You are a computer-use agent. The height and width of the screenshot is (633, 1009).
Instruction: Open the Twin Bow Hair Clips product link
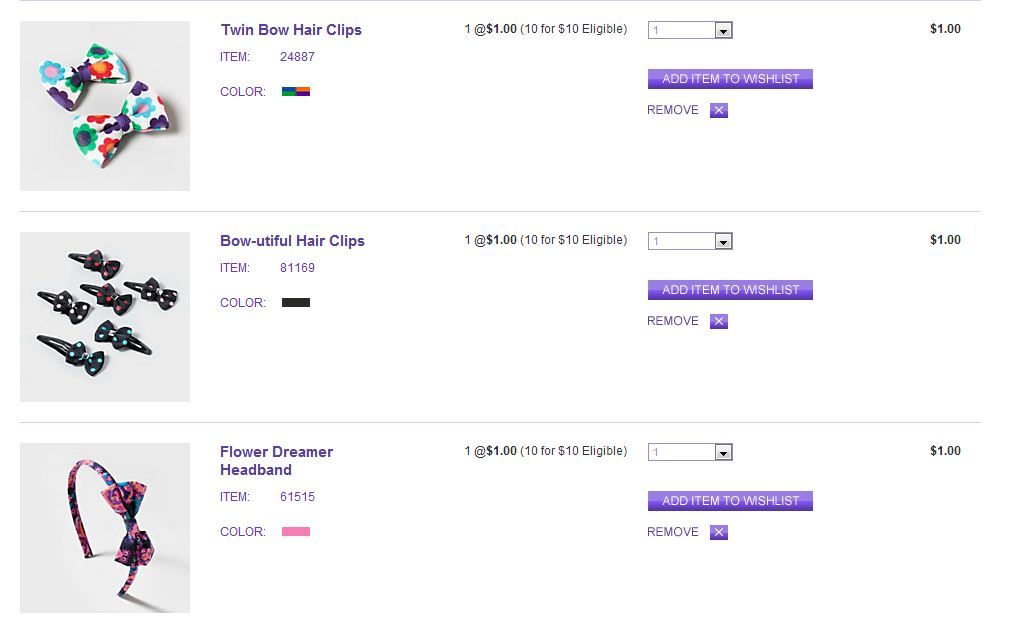(291, 30)
